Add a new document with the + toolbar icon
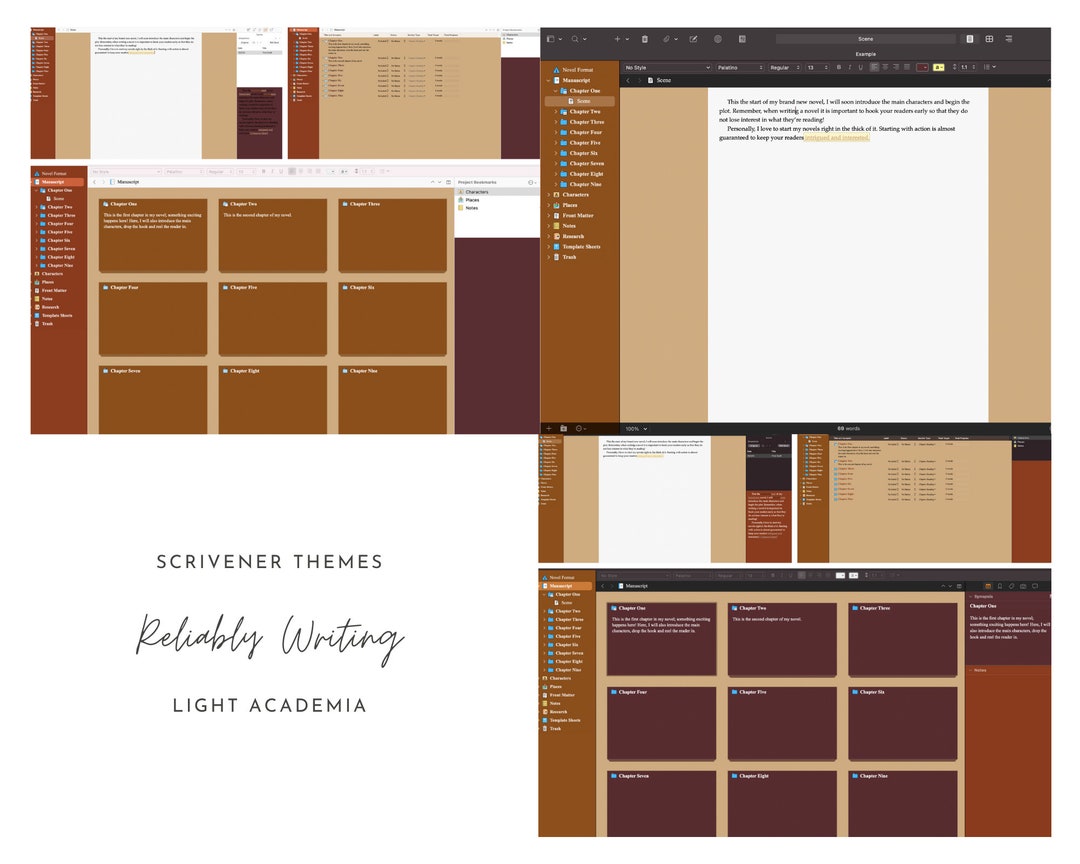 point(616,38)
